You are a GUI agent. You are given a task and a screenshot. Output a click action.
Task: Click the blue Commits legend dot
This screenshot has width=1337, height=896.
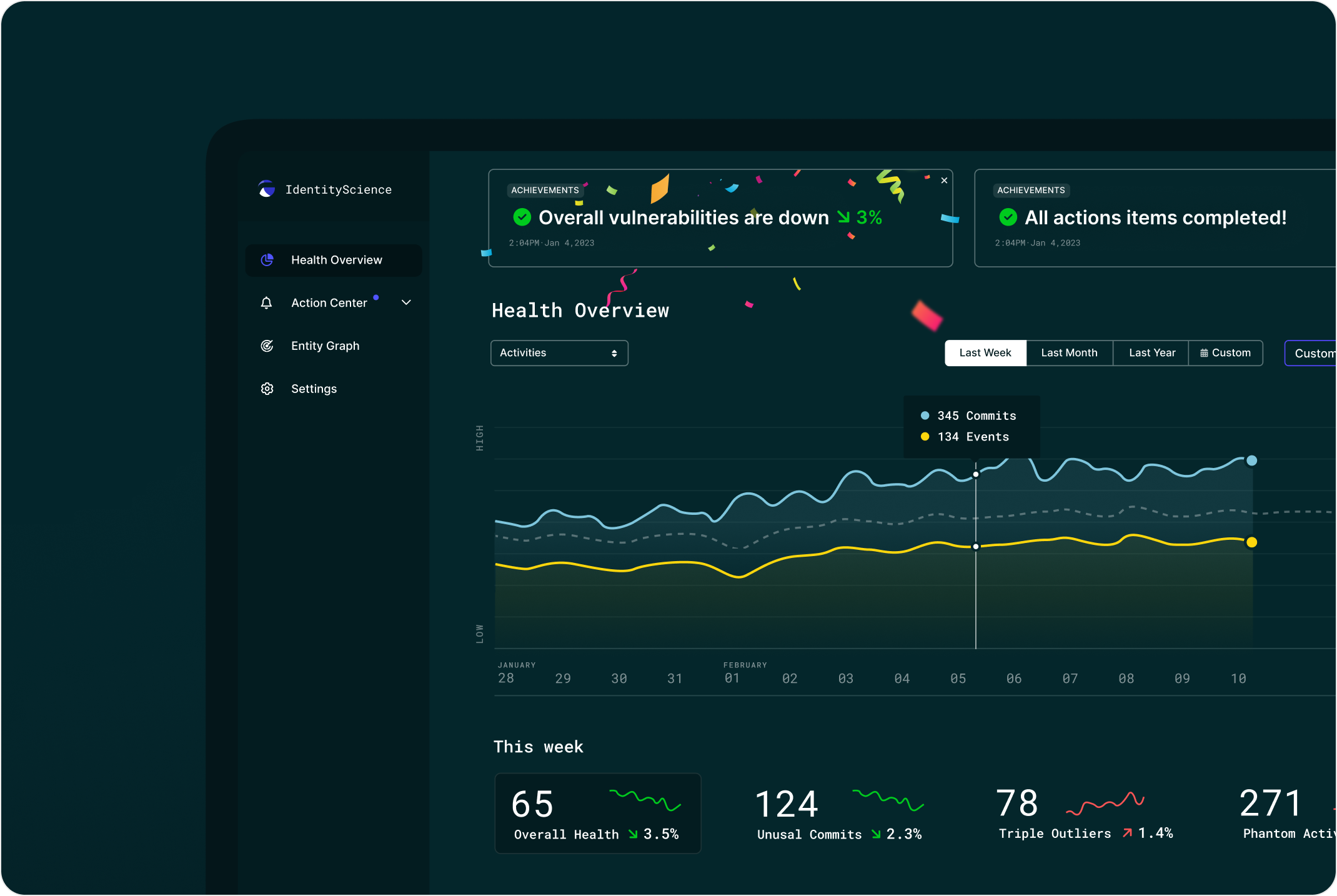925,416
